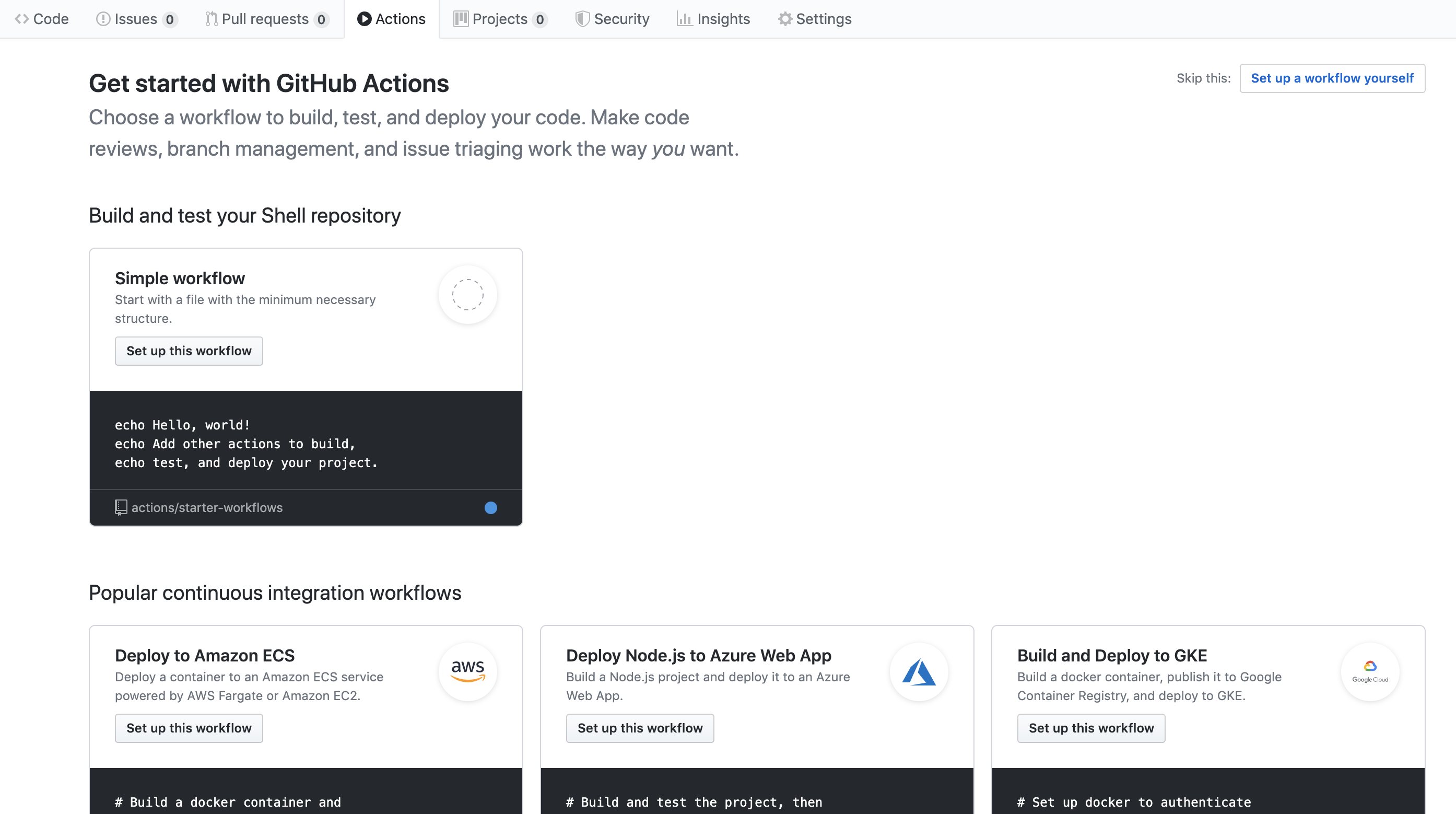This screenshot has width=1456, height=814.
Task: Click the Code section icon
Action: (x=22, y=18)
